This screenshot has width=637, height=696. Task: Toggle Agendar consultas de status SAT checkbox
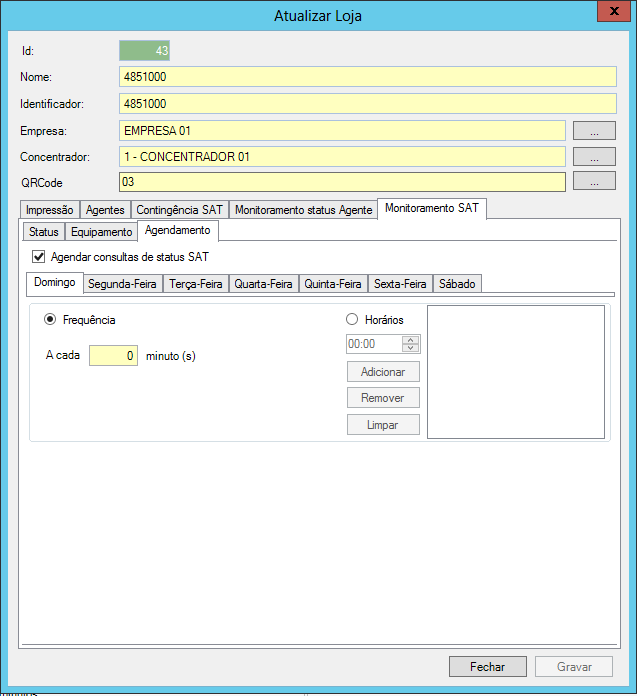[x=40, y=257]
